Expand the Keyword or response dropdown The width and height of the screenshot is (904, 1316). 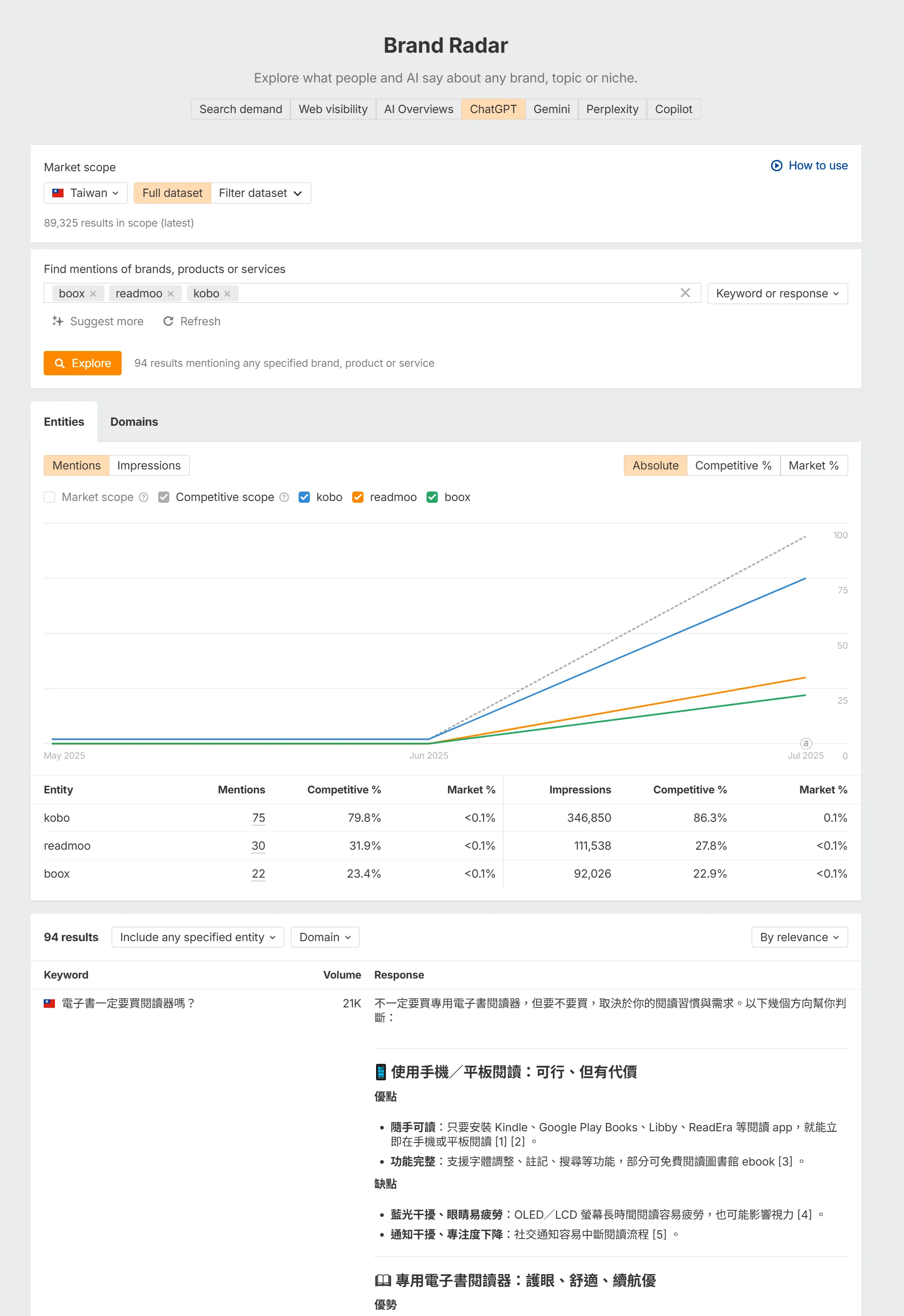pyautogui.click(x=777, y=293)
